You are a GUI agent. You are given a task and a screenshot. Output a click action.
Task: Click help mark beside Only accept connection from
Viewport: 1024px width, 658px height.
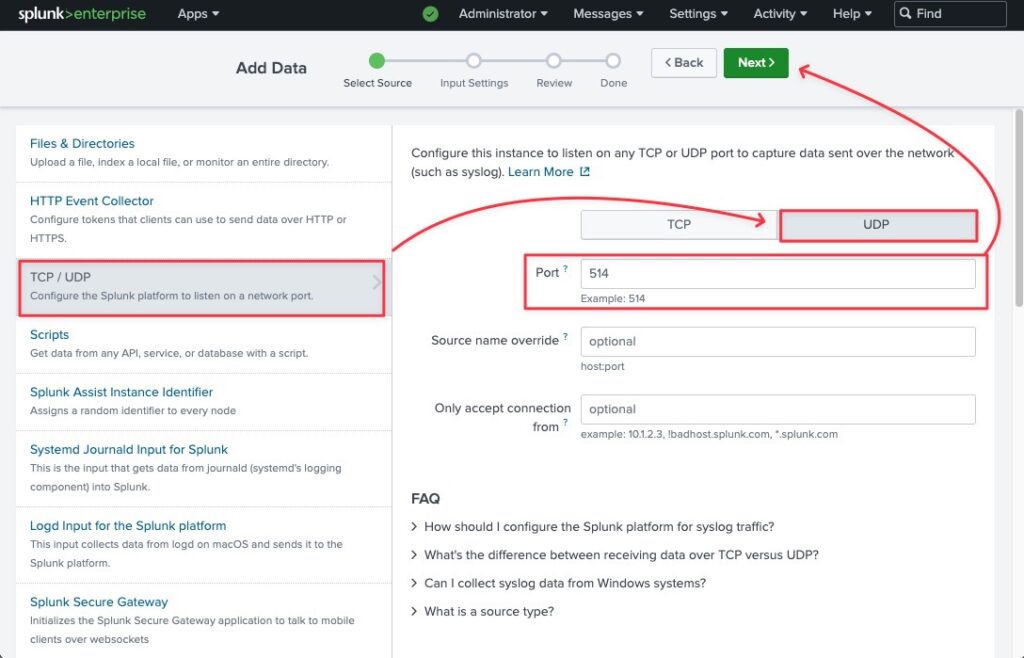point(566,422)
